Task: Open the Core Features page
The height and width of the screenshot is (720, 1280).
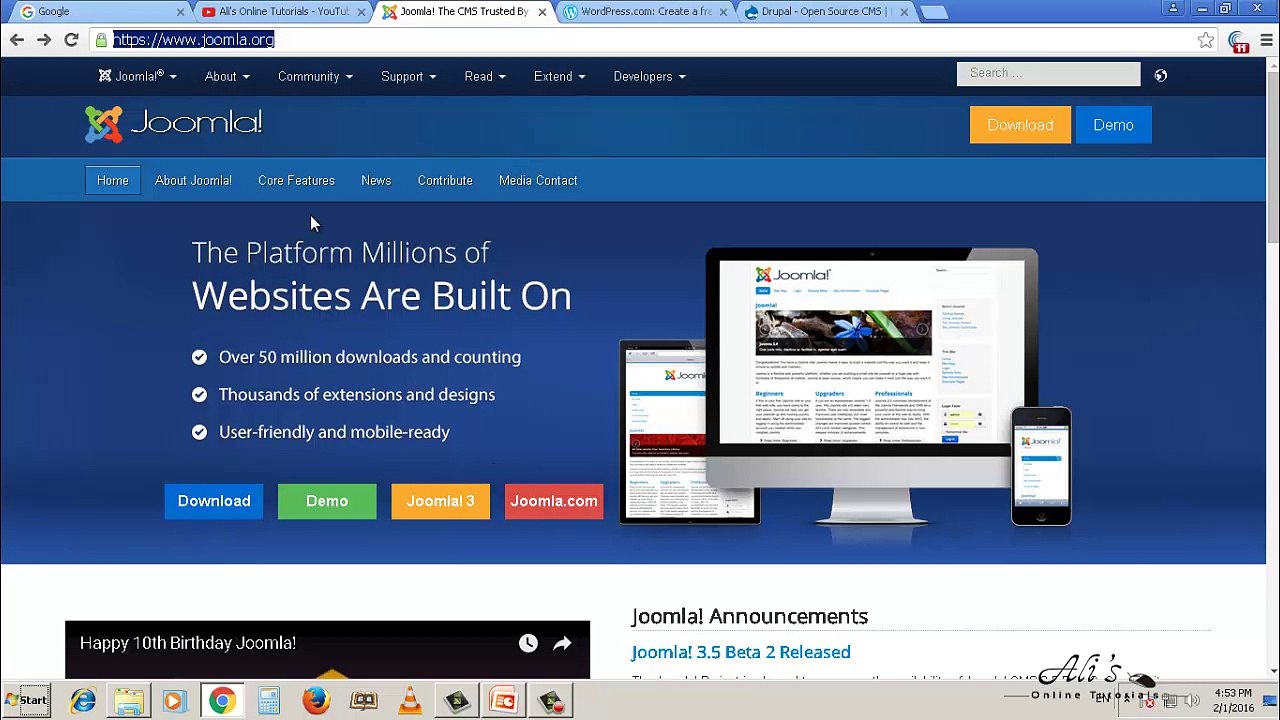Action: [296, 180]
